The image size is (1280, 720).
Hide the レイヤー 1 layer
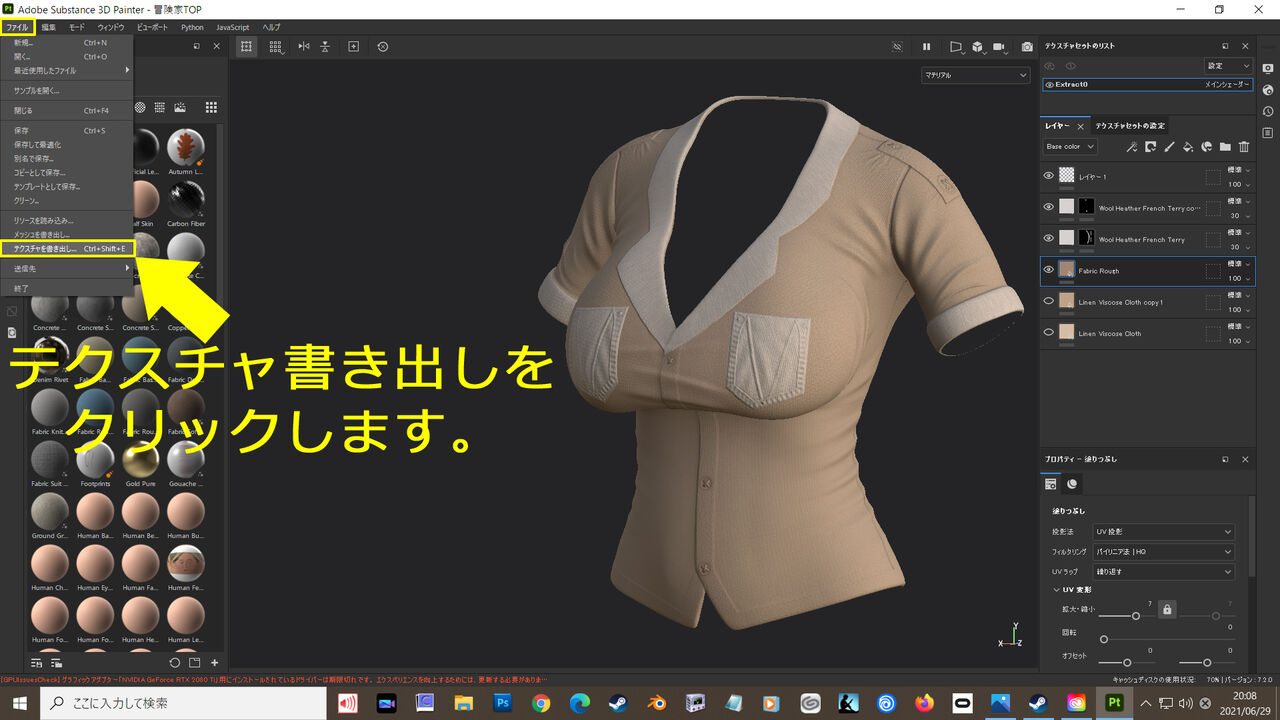(1048, 176)
